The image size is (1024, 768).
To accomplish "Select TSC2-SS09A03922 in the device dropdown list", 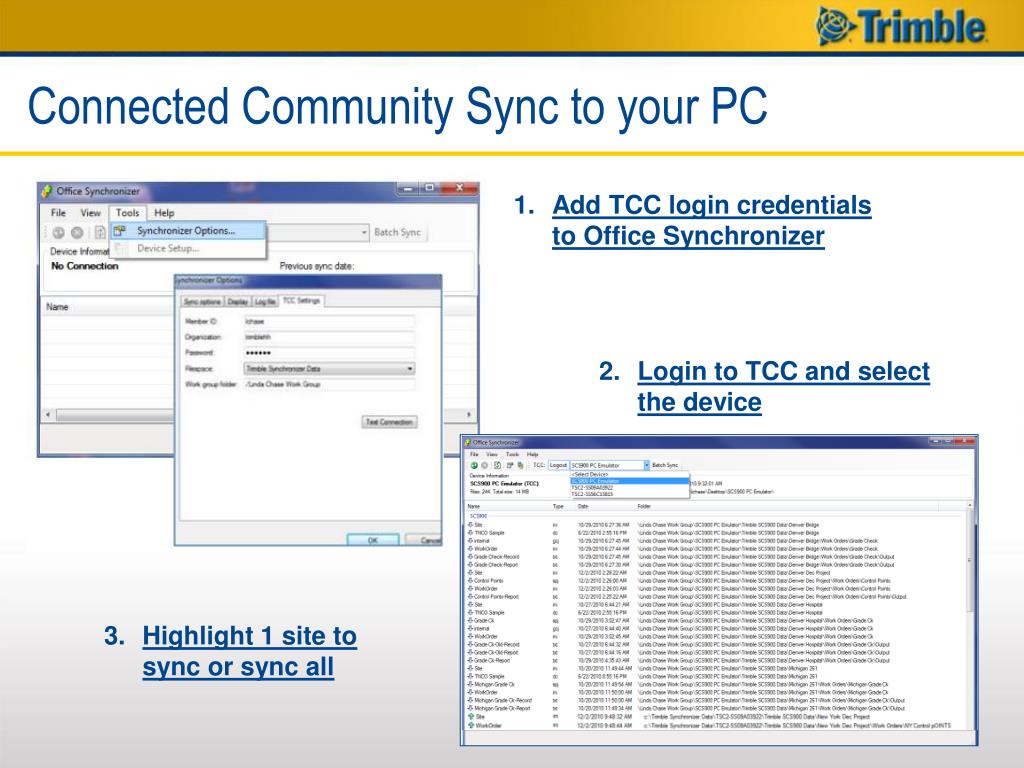I will coord(630,487).
